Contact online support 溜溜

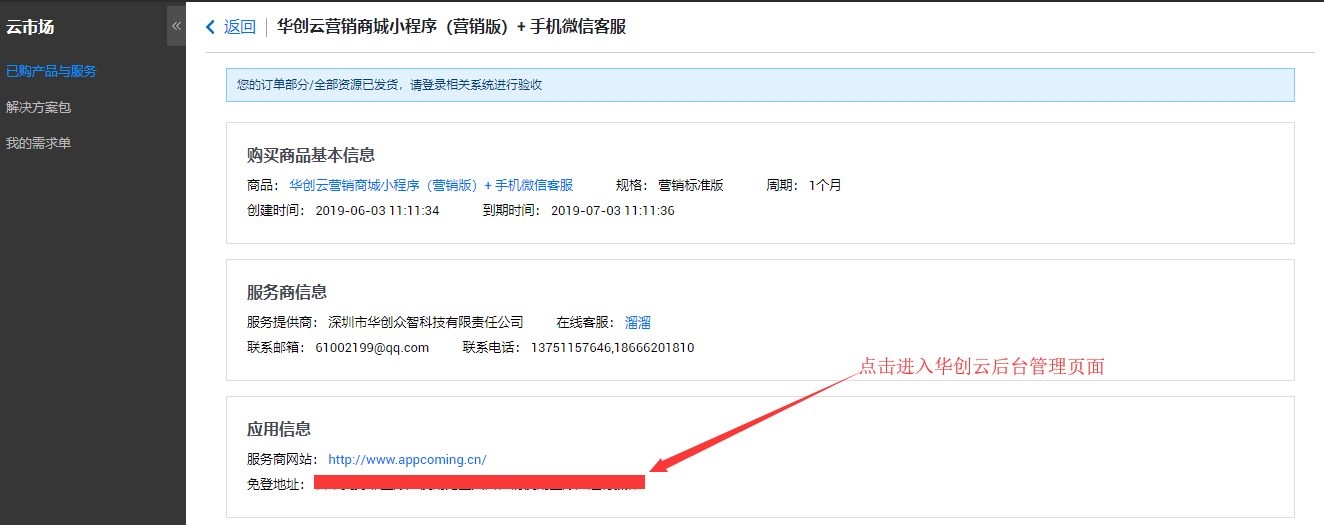tap(638, 322)
